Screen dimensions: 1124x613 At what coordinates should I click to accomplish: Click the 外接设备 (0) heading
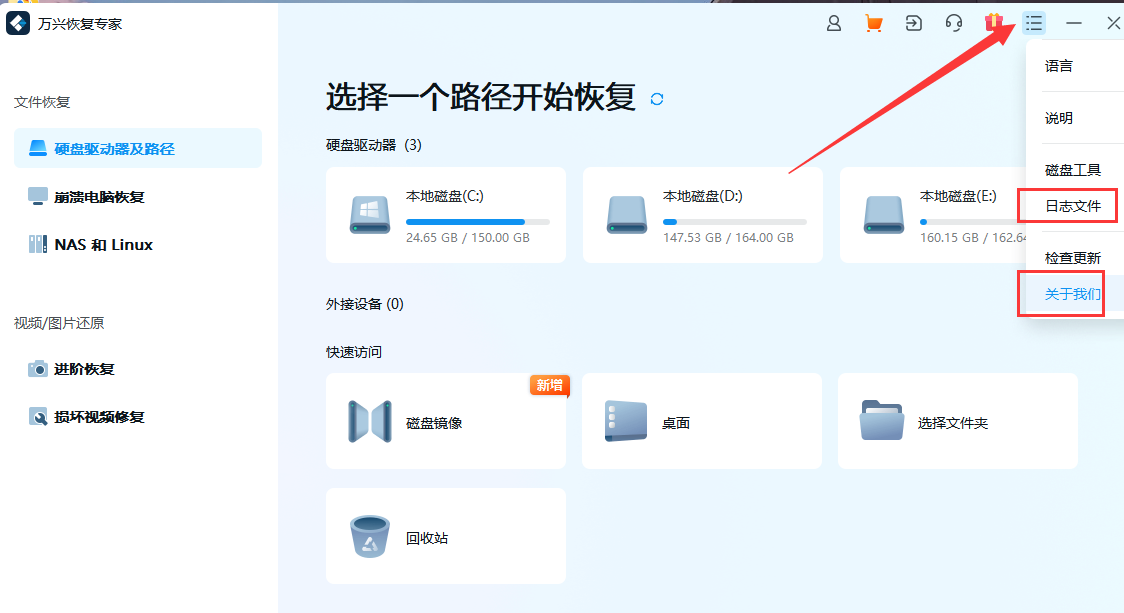pos(364,304)
